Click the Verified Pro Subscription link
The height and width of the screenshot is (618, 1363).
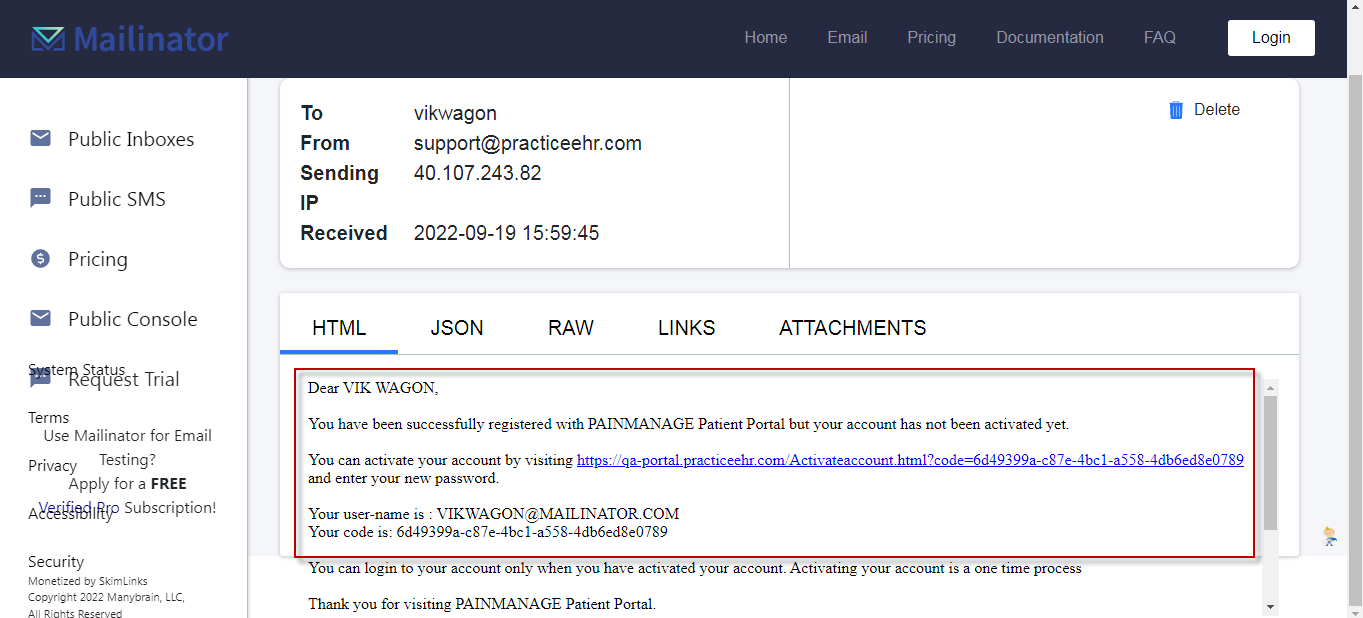point(79,508)
